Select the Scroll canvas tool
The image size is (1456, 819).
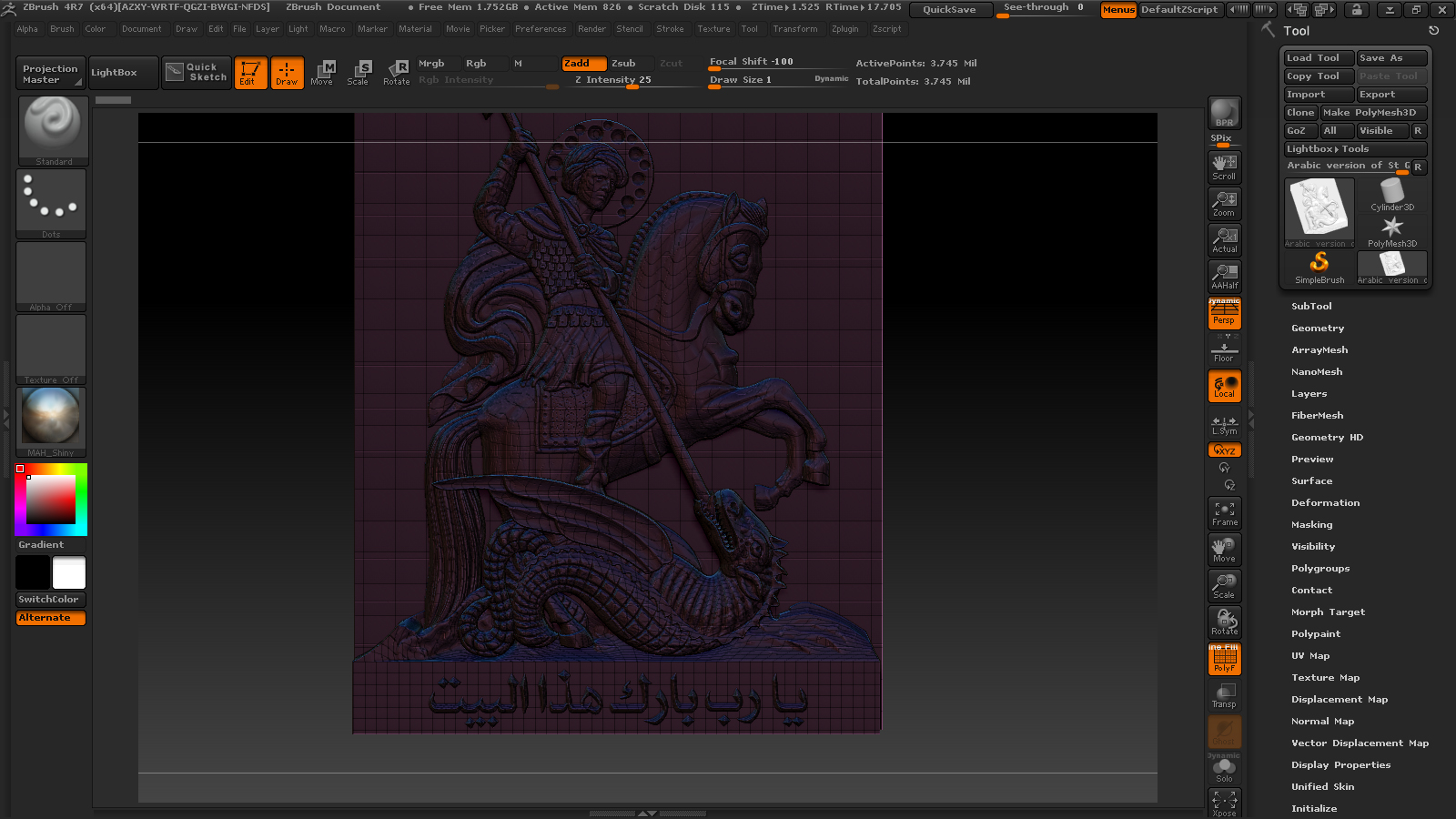tap(1224, 167)
